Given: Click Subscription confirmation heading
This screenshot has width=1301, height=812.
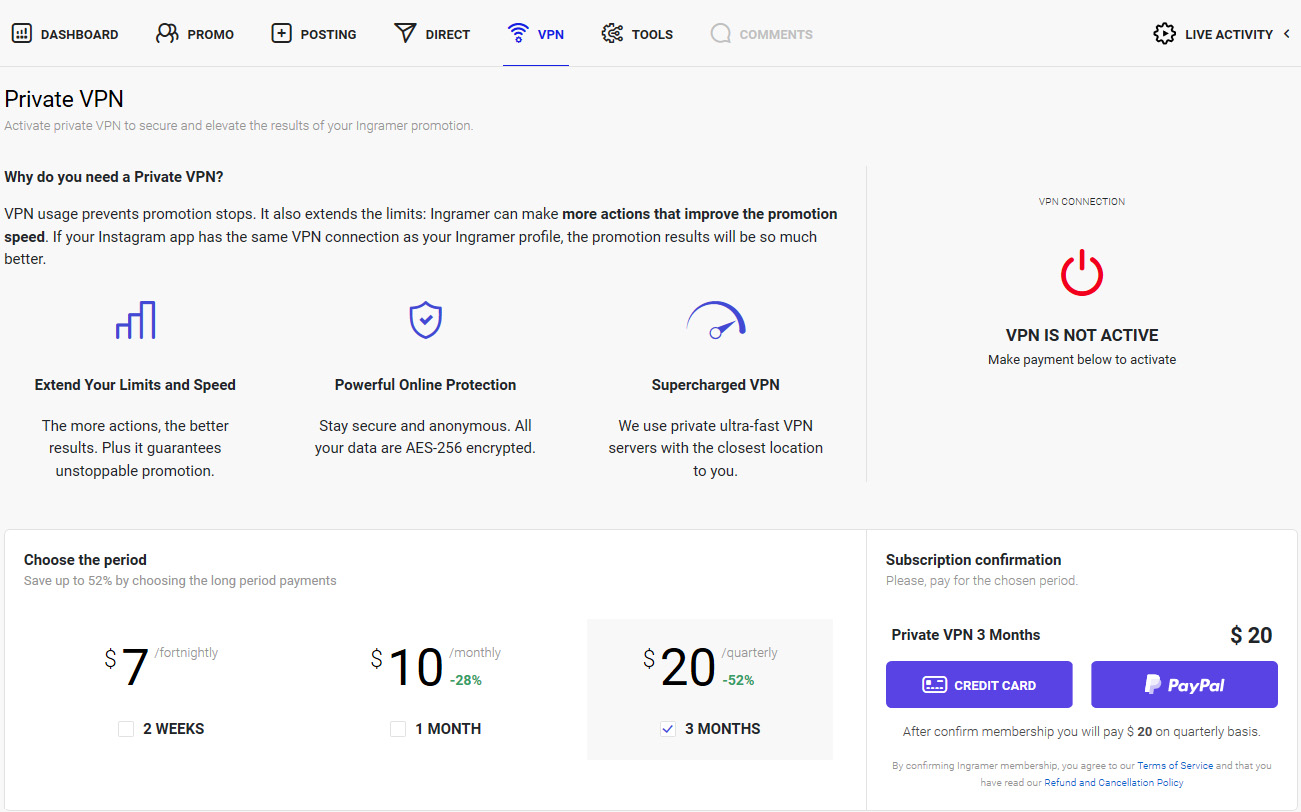Looking at the screenshot, I should (x=973, y=560).
